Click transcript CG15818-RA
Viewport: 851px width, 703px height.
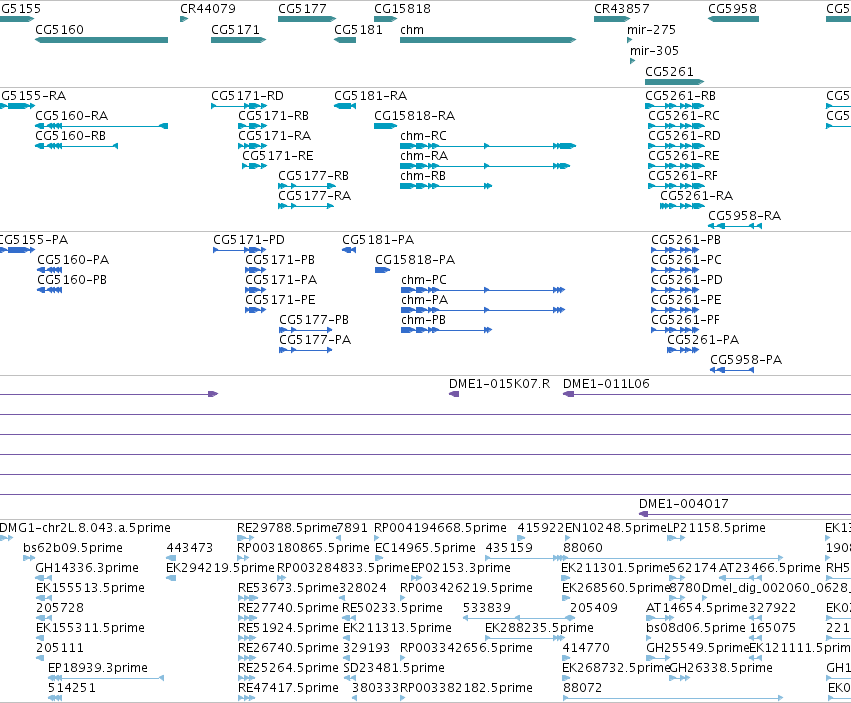pos(386,126)
